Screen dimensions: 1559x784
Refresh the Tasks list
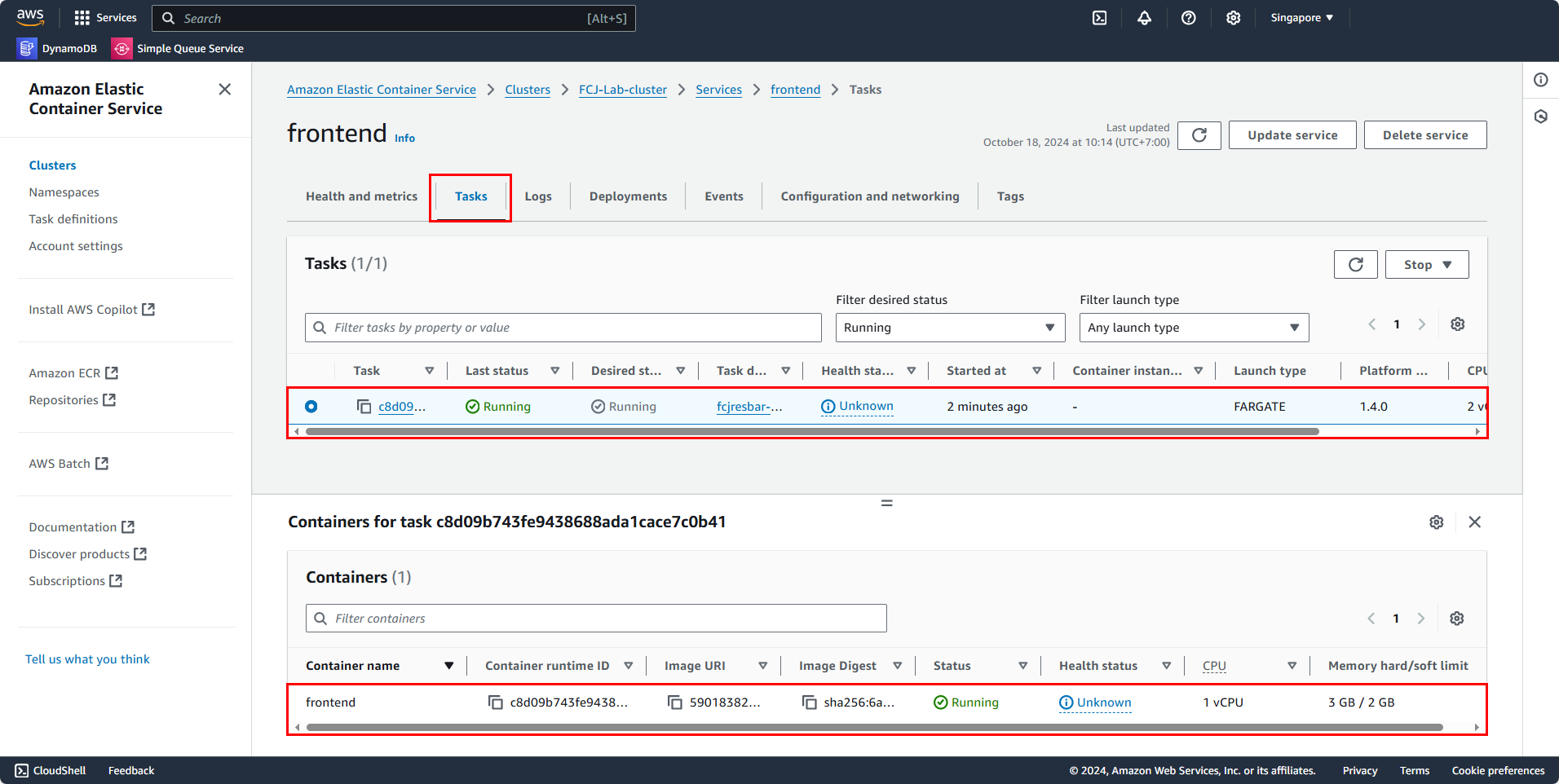click(x=1356, y=265)
